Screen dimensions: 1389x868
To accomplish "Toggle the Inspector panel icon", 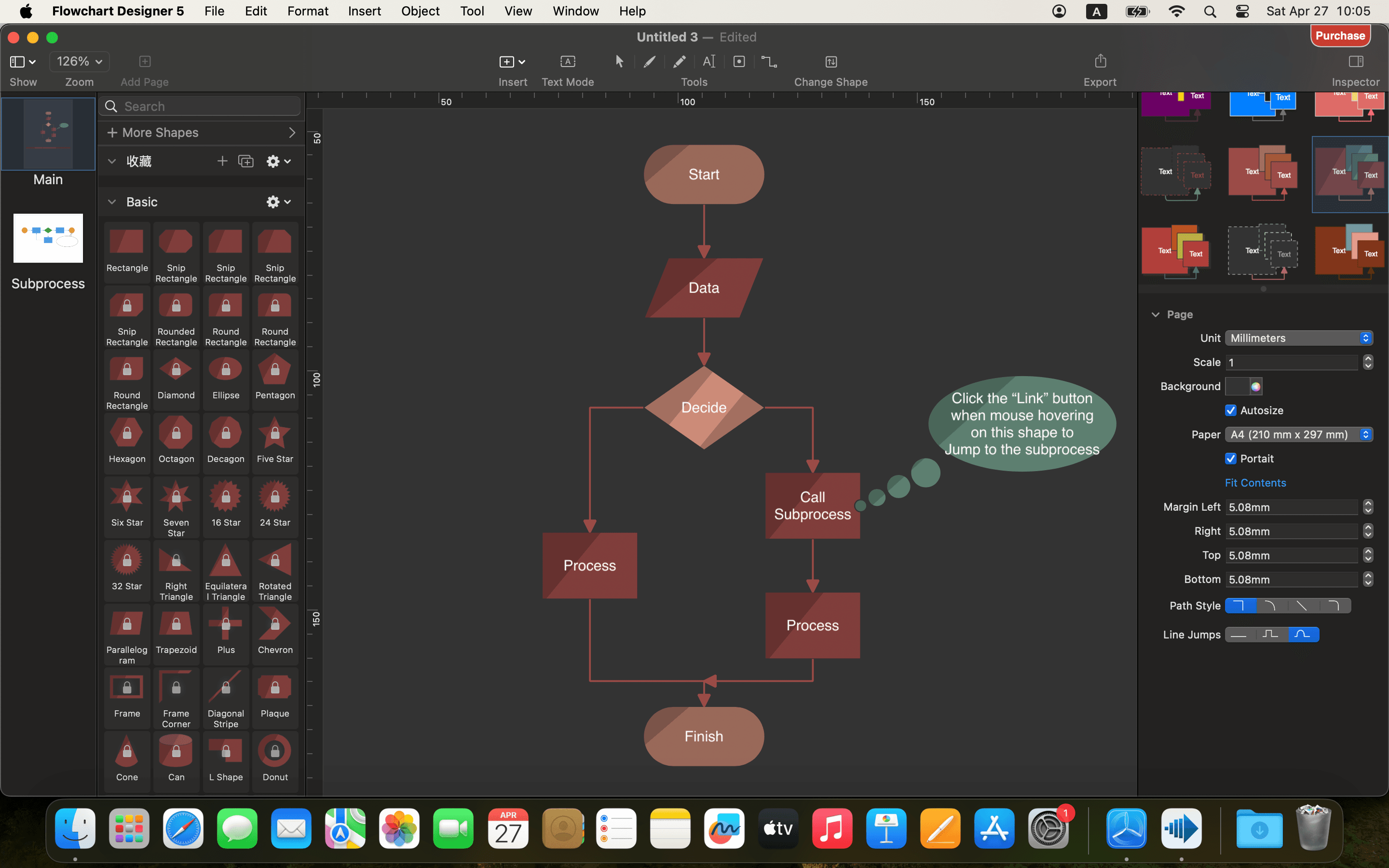I will (1356, 61).
